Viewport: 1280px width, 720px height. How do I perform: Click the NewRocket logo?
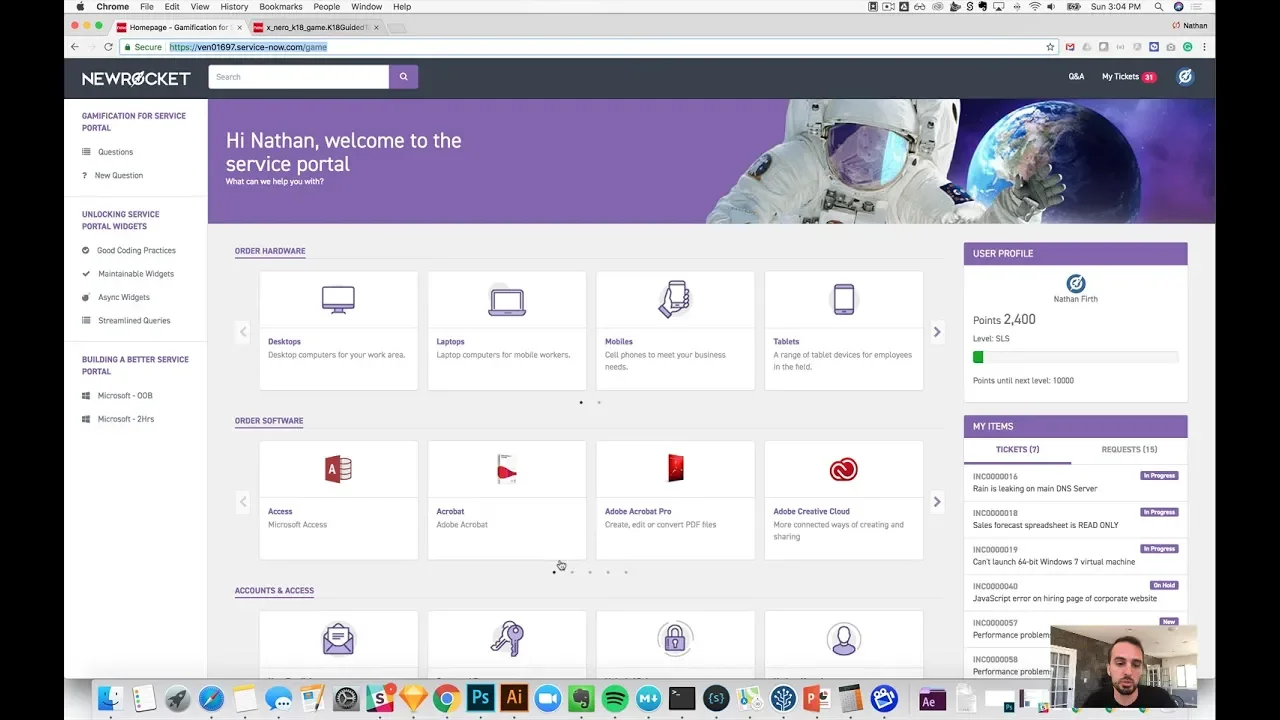coord(135,78)
